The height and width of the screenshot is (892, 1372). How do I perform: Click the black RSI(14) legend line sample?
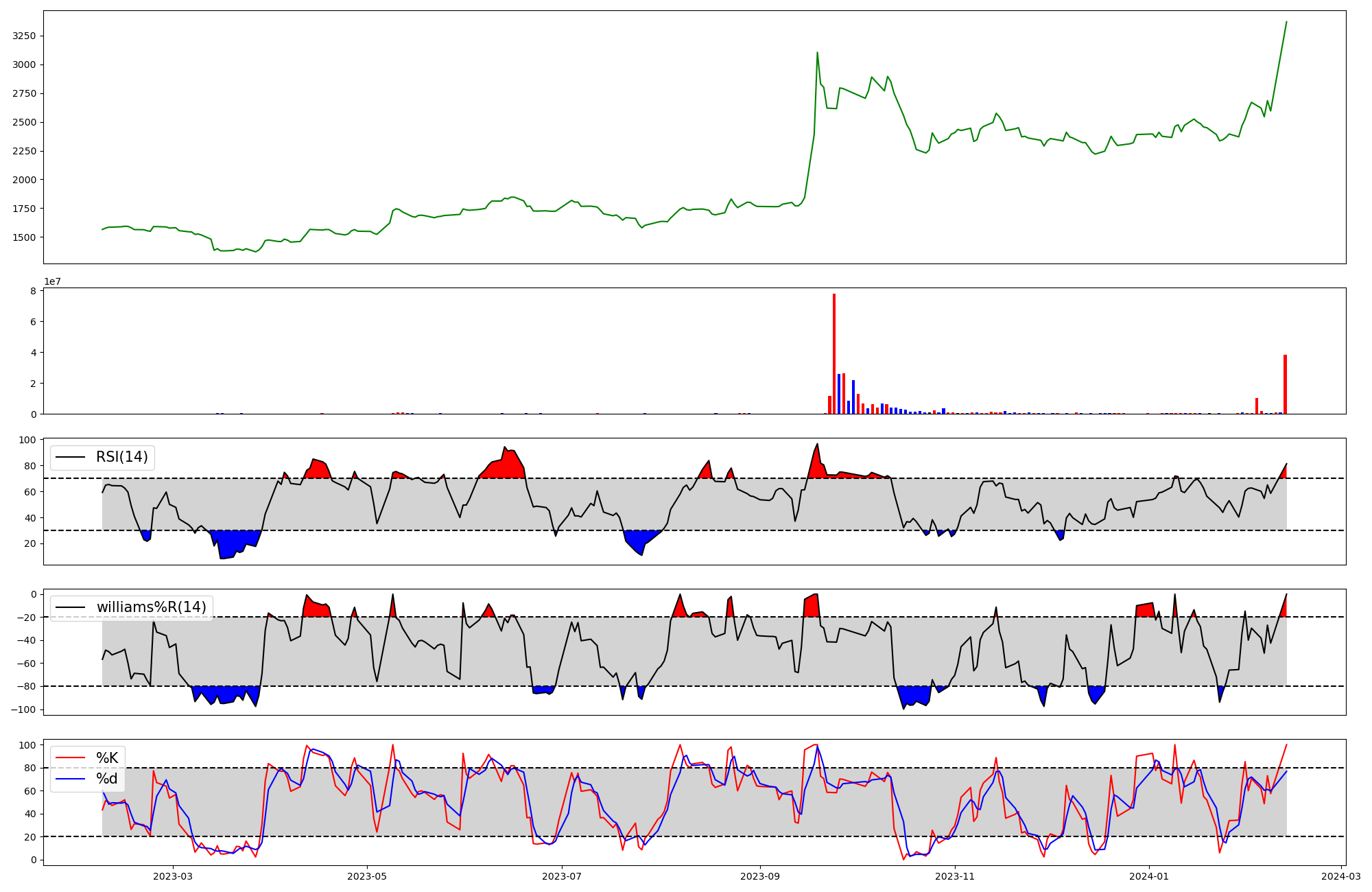pos(70,457)
